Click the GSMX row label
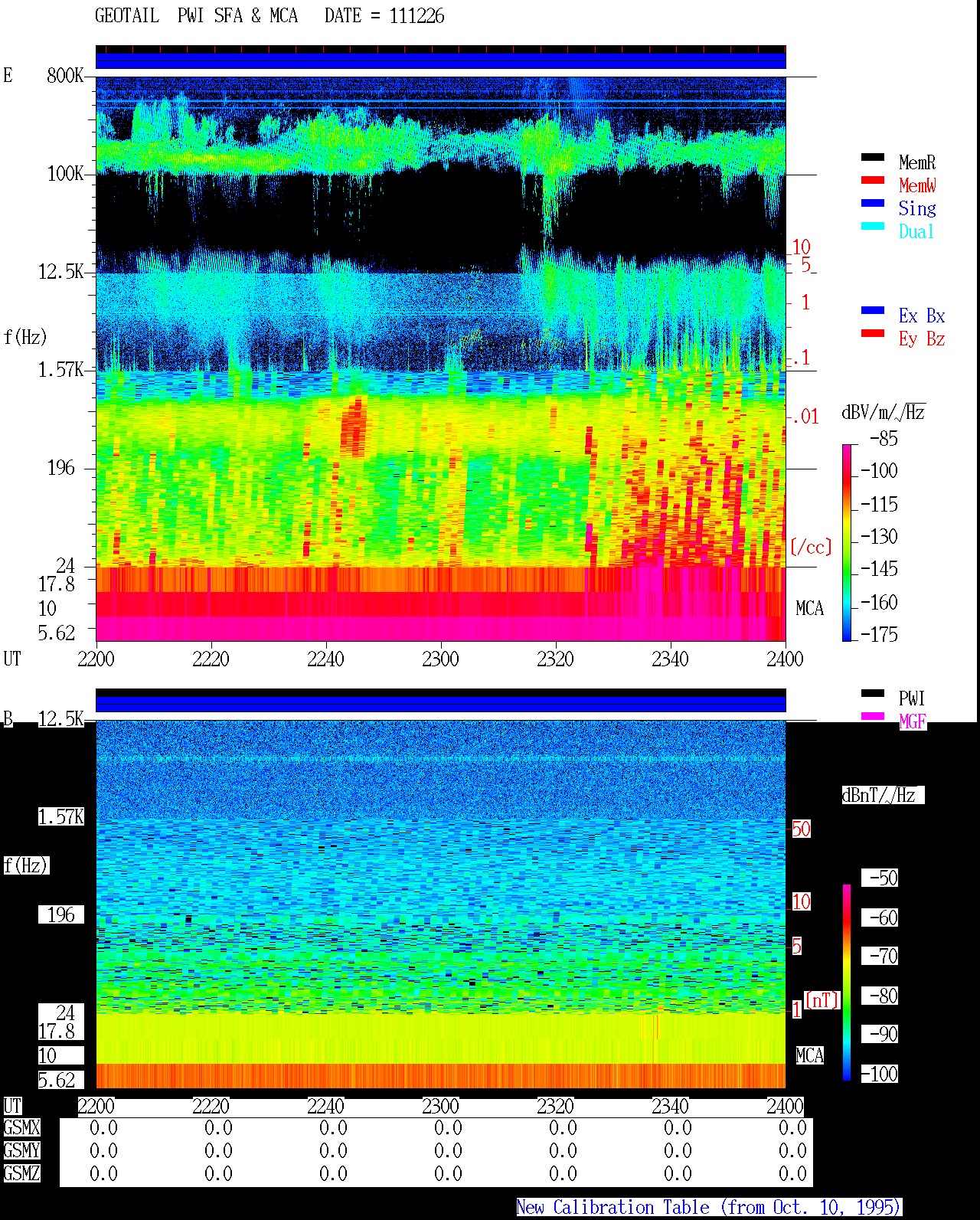Viewport: 980px width, 1220px height. point(21,1127)
